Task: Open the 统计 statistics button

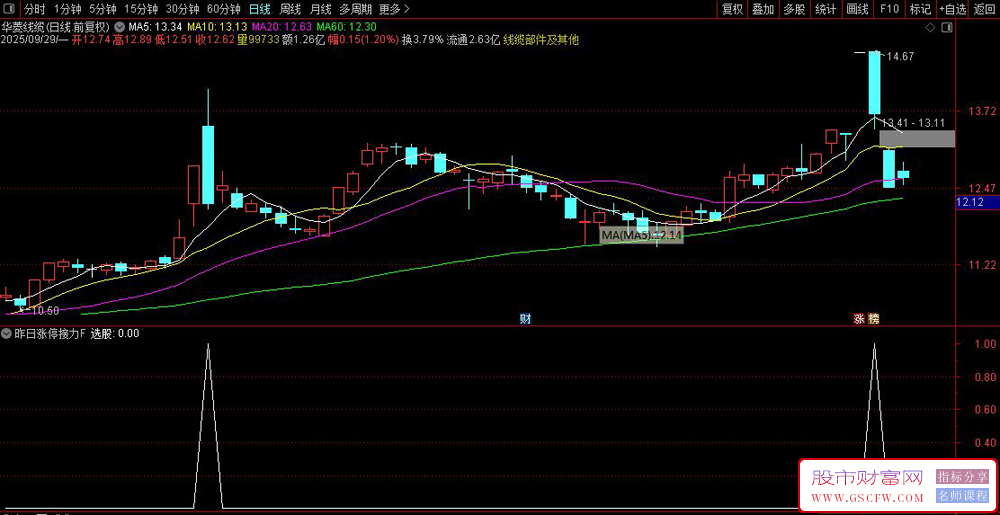Action: 826,9
